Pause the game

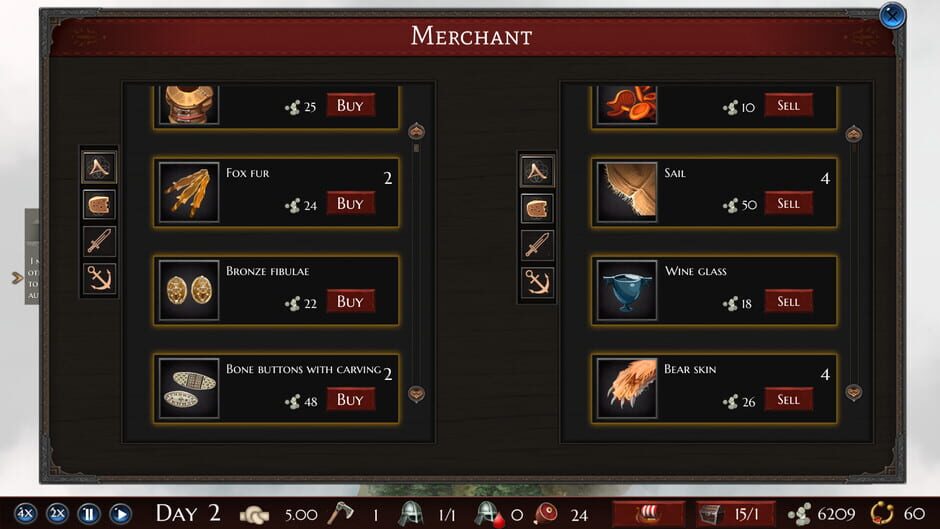[89, 513]
